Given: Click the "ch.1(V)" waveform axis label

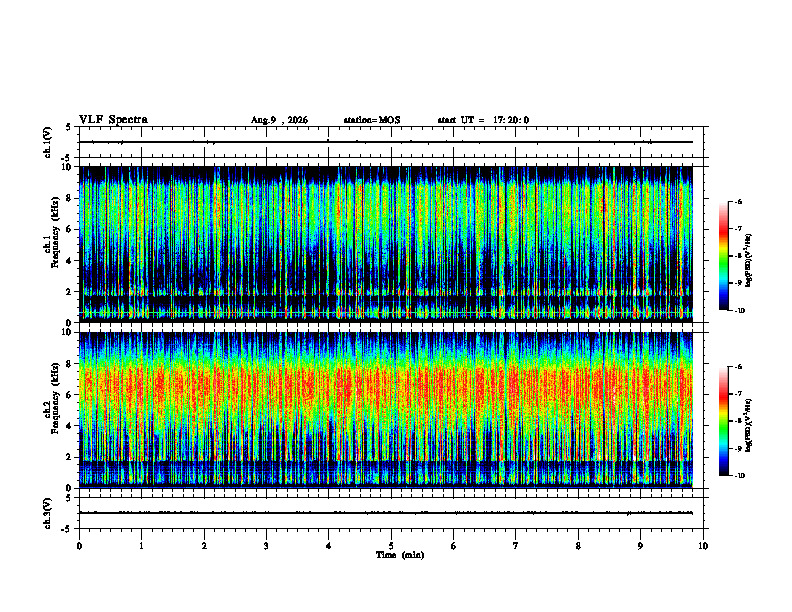Looking at the screenshot, I should coord(47,142).
